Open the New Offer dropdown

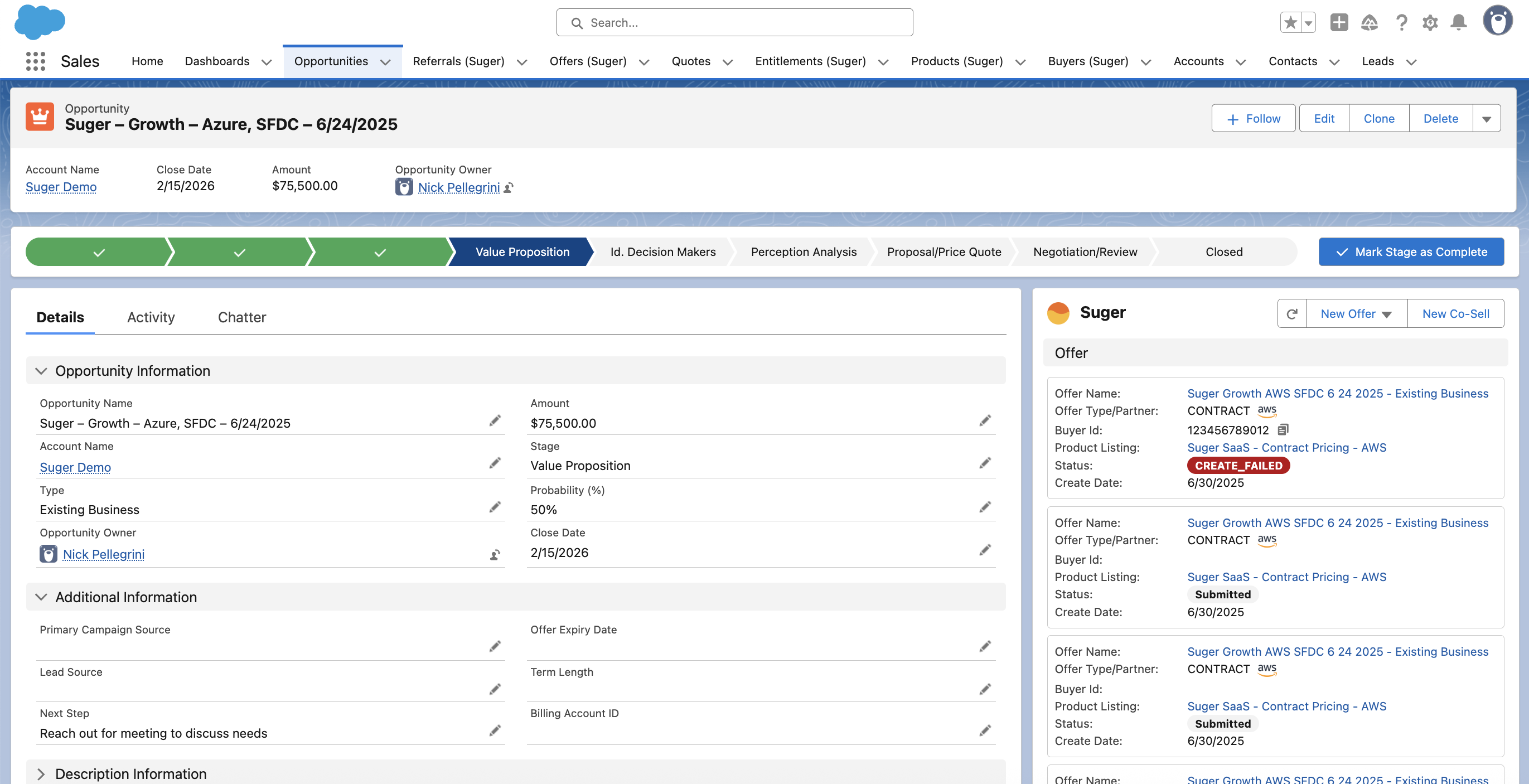pyautogui.click(x=1356, y=313)
